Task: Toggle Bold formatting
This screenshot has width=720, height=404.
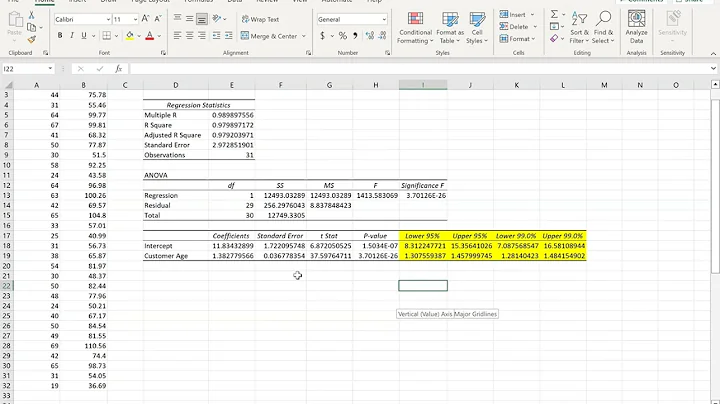Action: coord(60,35)
